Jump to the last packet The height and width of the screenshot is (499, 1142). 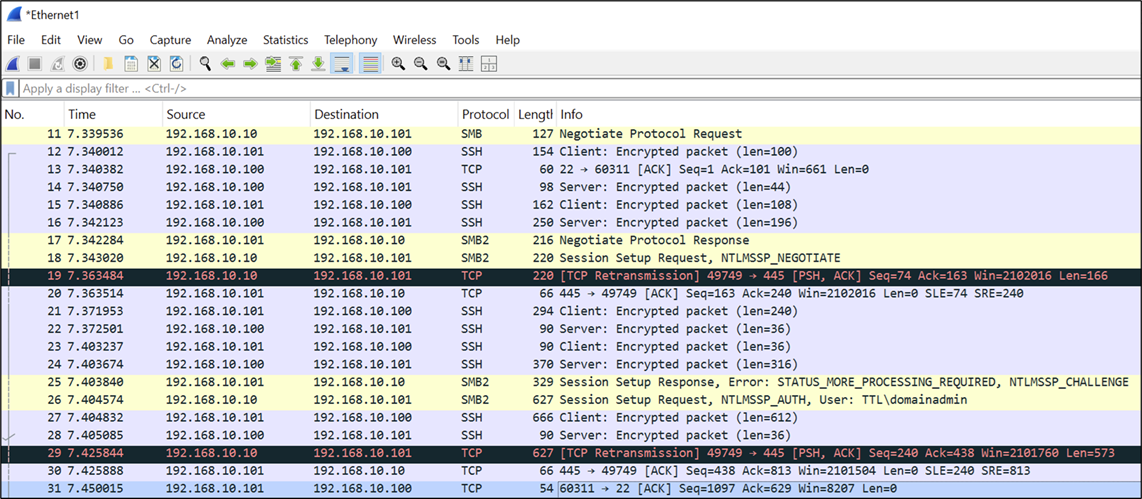tap(318, 64)
